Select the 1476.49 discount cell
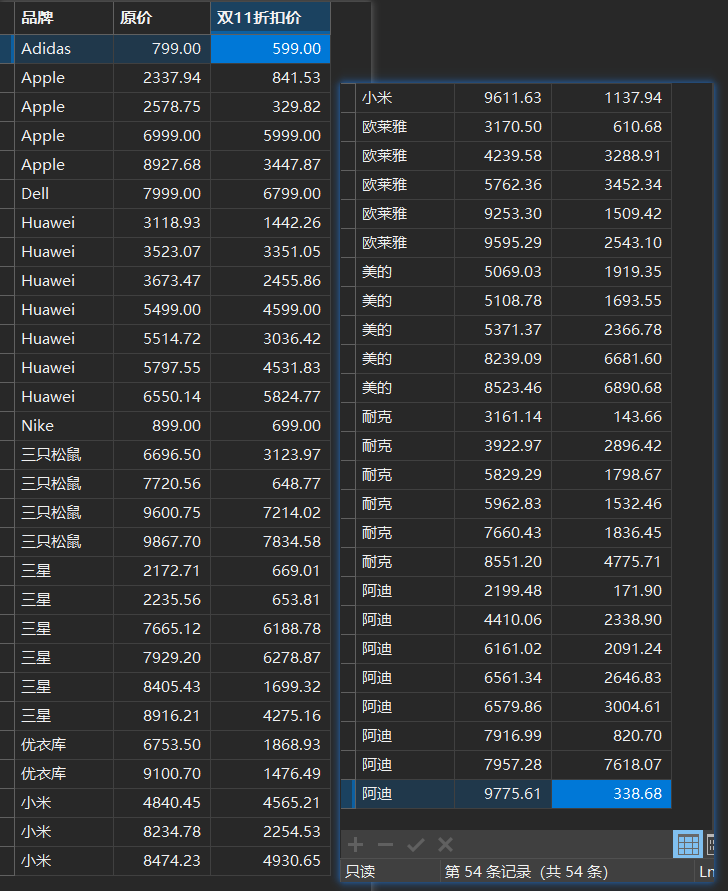Image resolution: width=728 pixels, height=891 pixels. (x=271, y=773)
